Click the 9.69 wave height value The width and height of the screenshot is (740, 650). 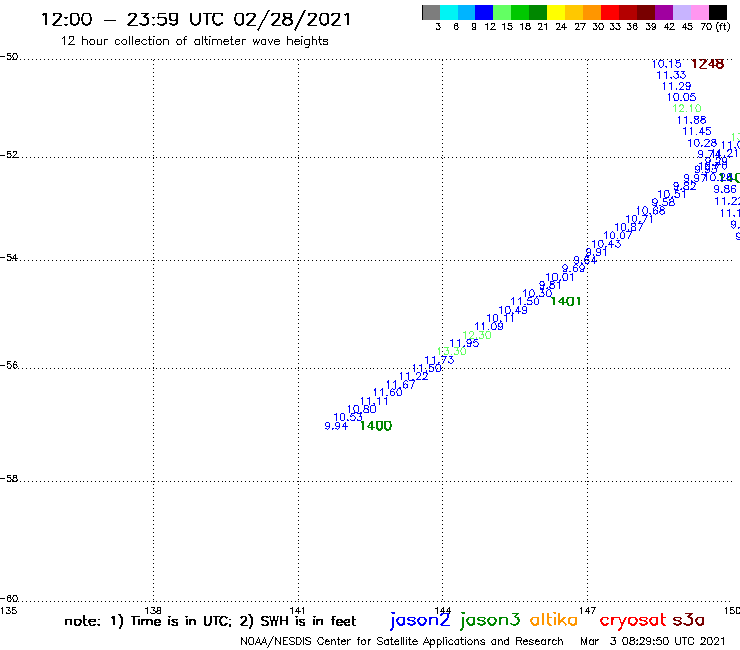click(x=573, y=268)
